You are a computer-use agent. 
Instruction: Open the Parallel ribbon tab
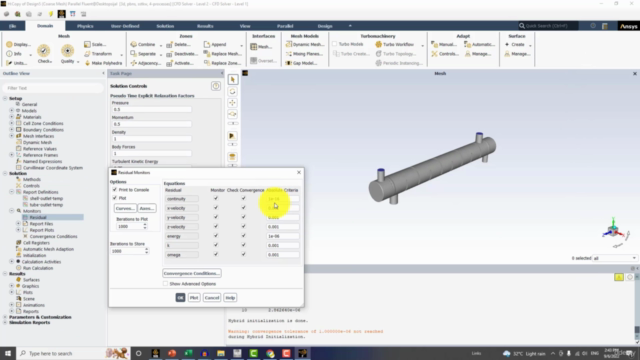click(285, 26)
